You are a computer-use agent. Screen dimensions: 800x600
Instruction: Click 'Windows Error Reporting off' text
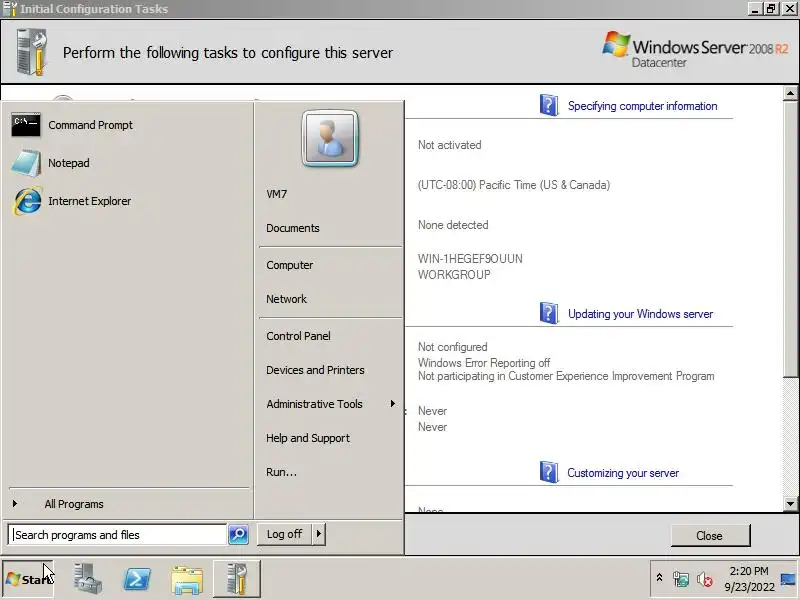click(484, 363)
